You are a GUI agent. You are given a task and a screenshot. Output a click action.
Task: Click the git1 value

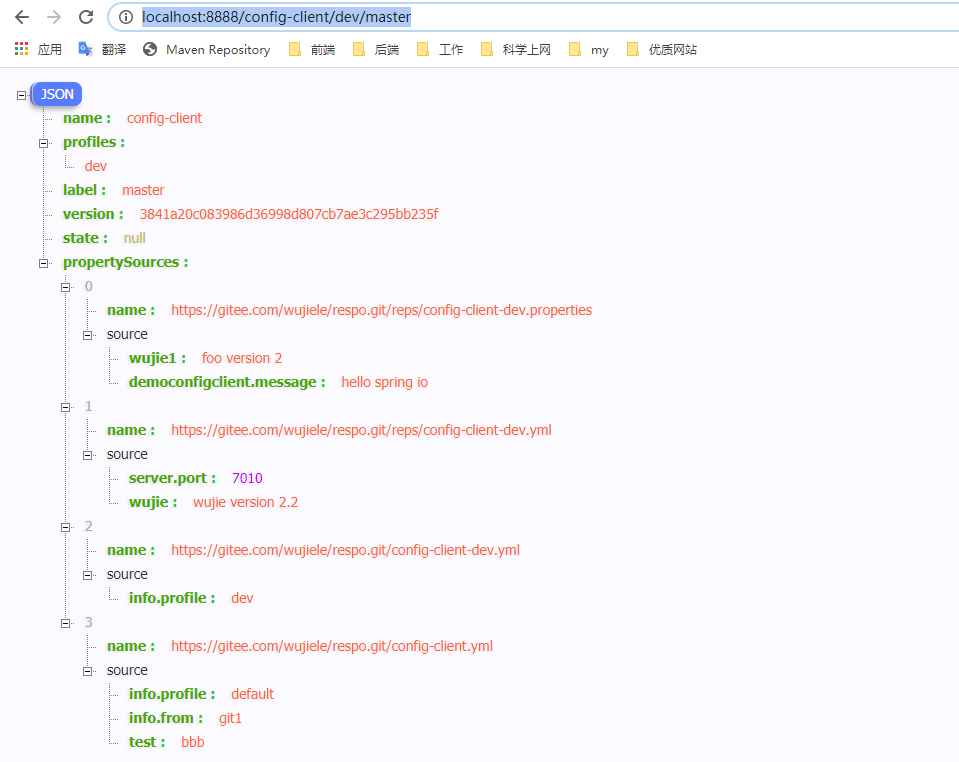point(230,718)
